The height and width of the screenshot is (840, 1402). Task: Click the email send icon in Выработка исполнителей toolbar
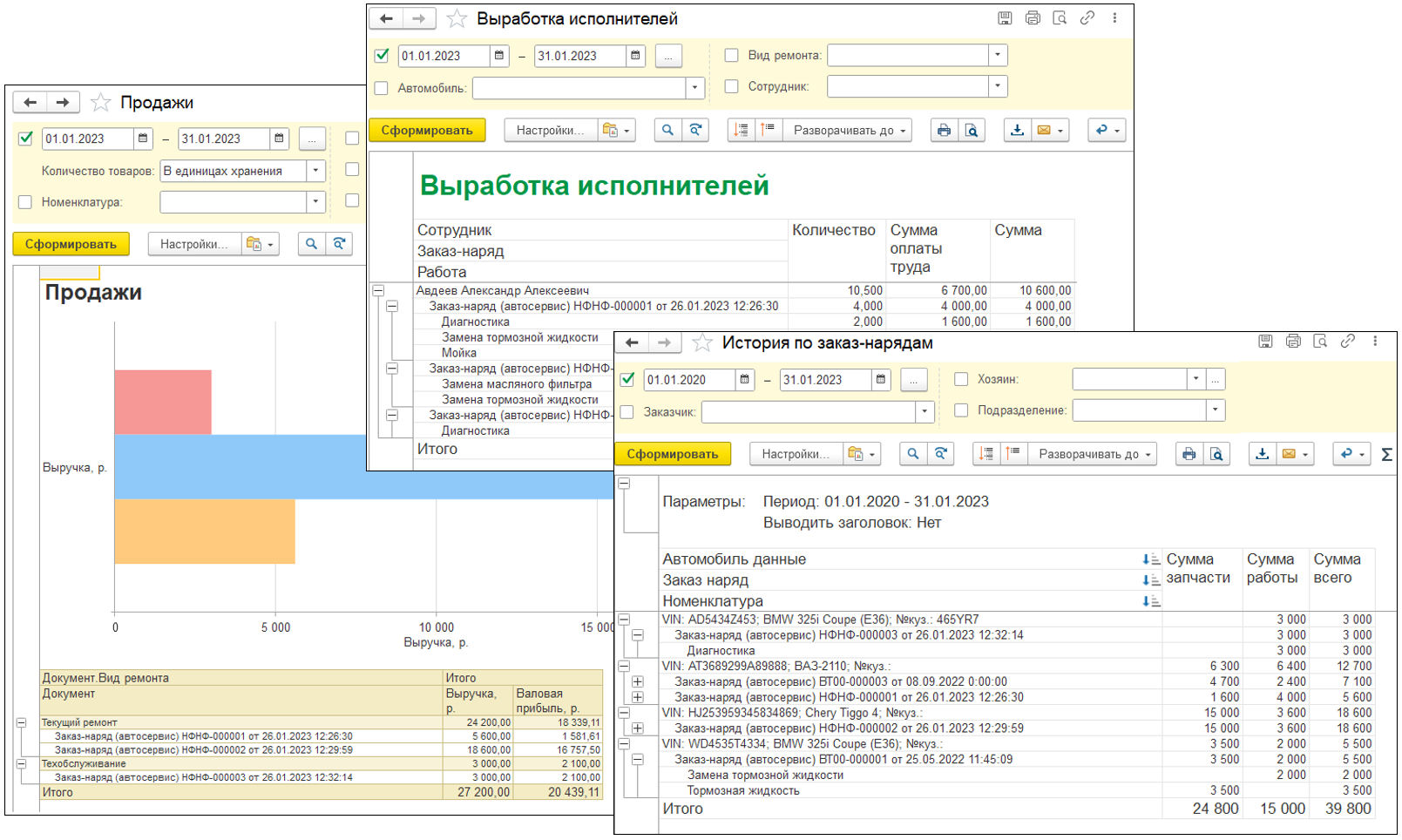pos(1044,131)
